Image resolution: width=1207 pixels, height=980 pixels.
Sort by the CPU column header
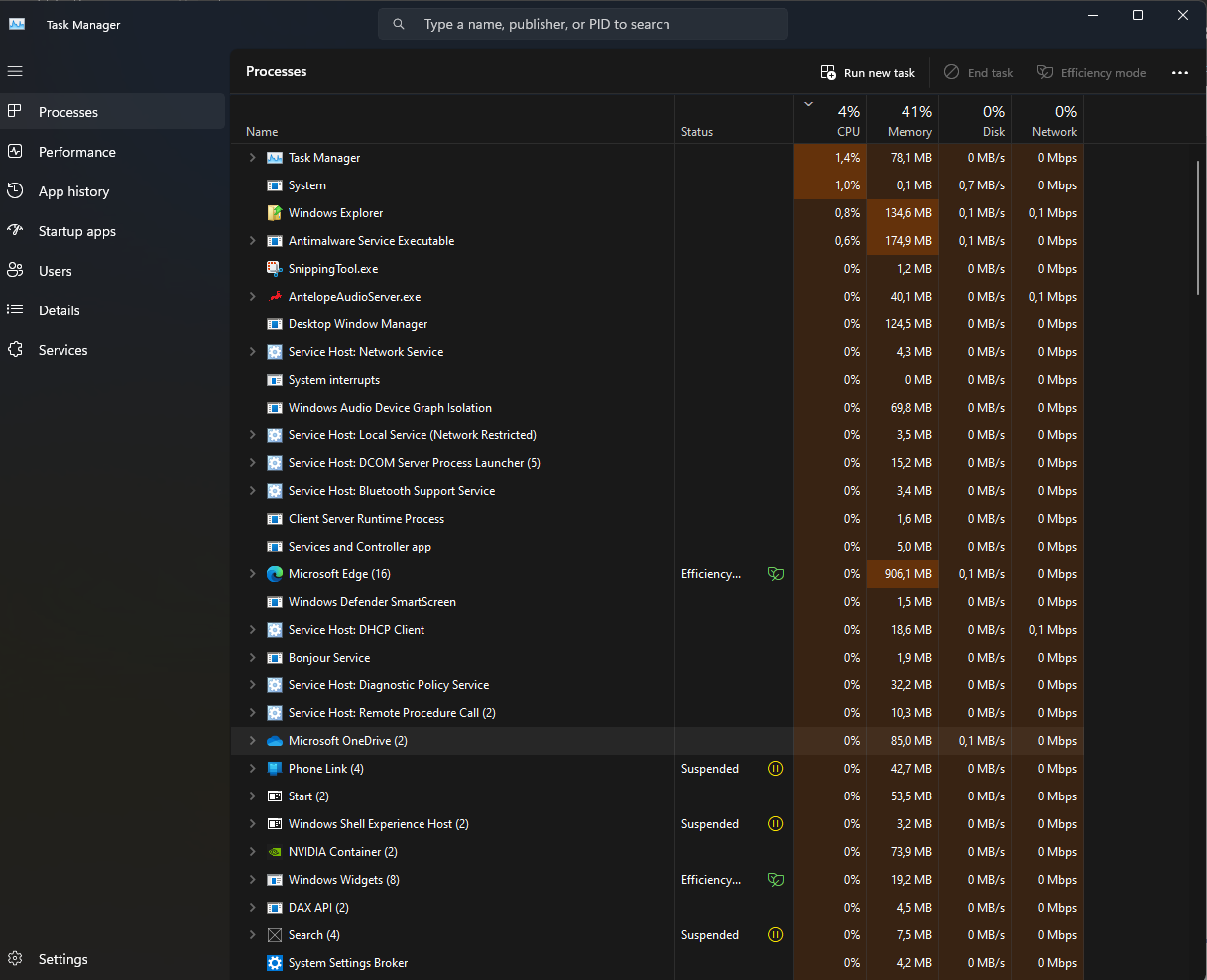pos(830,120)
